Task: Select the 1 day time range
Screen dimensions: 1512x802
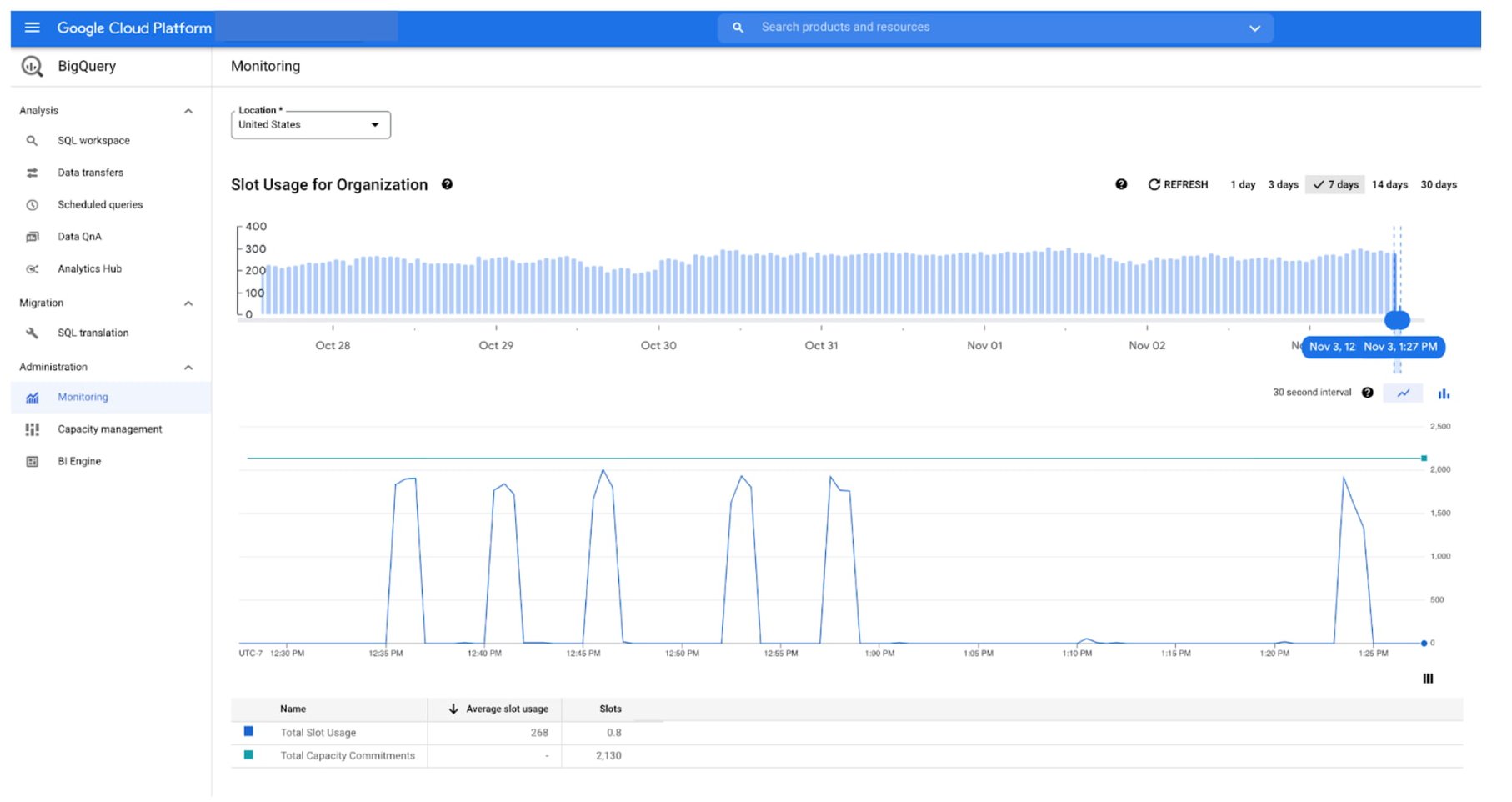Action: pyautogui.click(x=1243, y=185)
